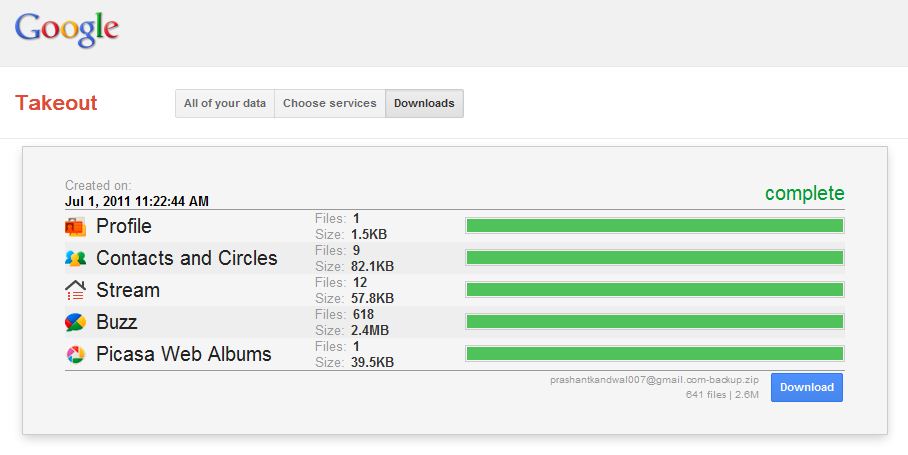908x455 pixels.
Task: Click the backup zip filename text
Action: click(655, 380)
